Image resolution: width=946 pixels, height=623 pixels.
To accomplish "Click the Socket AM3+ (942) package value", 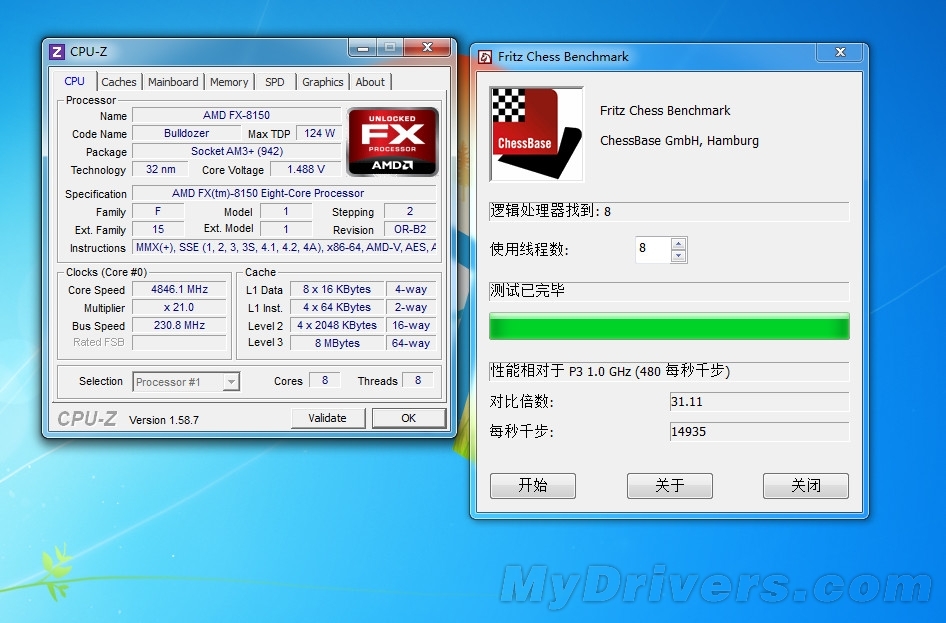I will [x=236, y=151].
